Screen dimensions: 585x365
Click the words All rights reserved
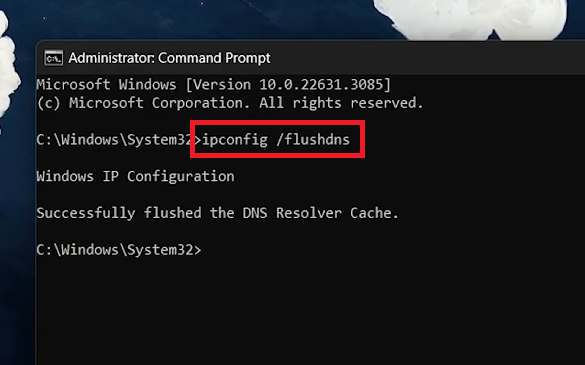click(x=341, y=103)
